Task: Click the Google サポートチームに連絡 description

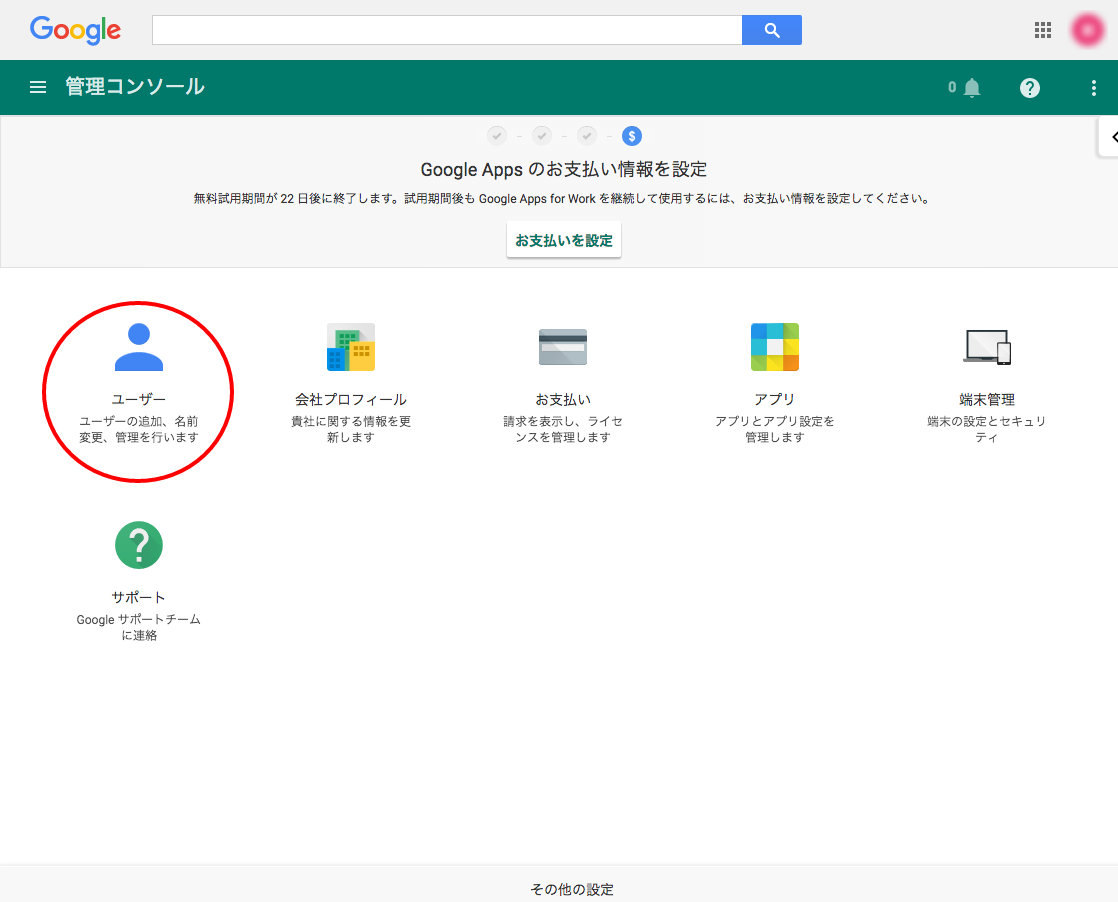Action: [x=139, y=627]
